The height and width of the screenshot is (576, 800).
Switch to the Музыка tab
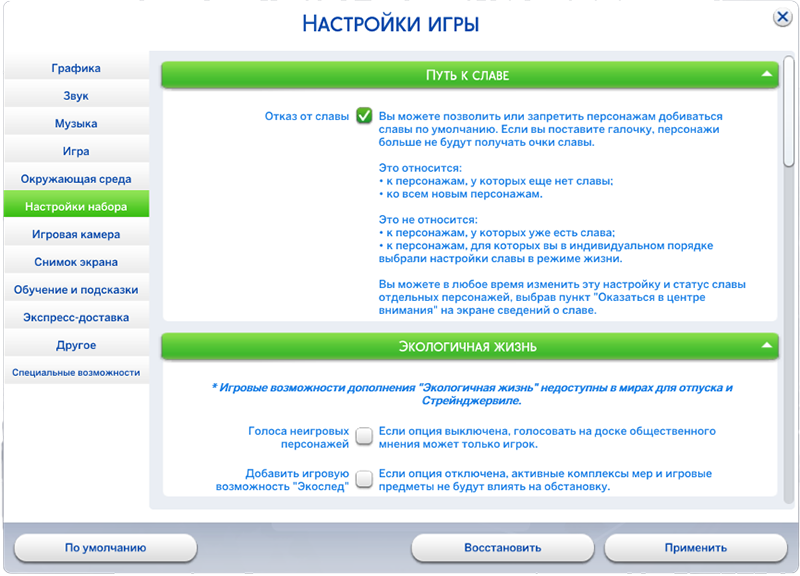(x=76, y=123)
